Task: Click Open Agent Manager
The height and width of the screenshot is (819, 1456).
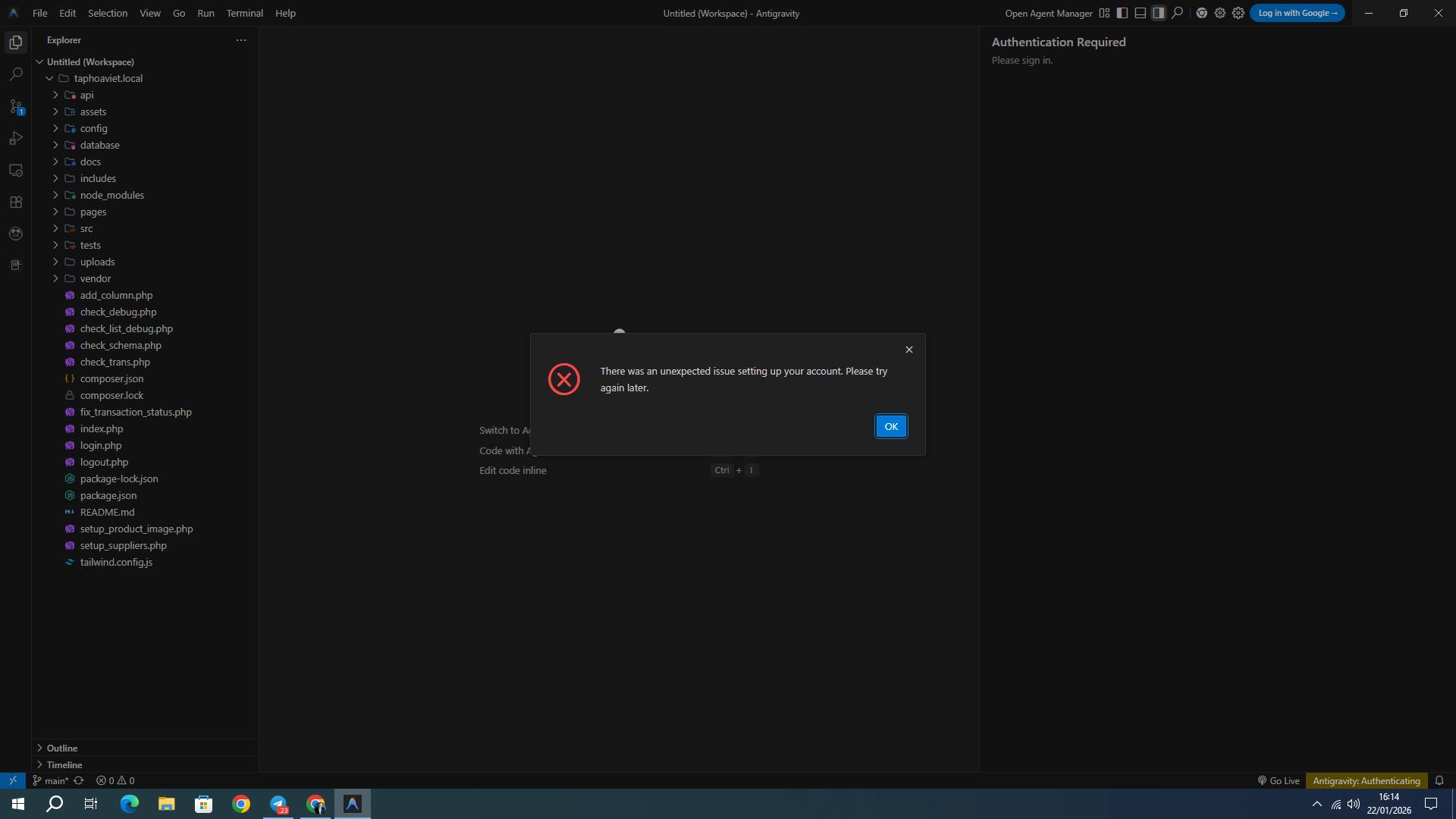Action: (x=1049, y=13)
